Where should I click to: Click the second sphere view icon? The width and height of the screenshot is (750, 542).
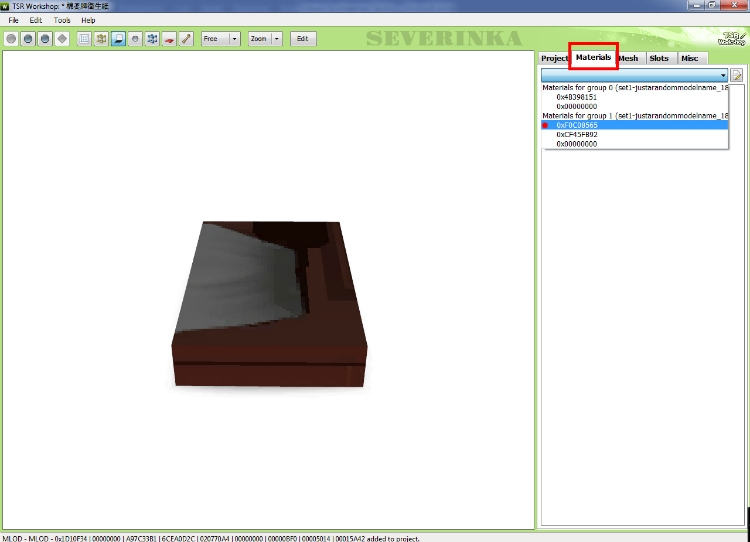28,39
